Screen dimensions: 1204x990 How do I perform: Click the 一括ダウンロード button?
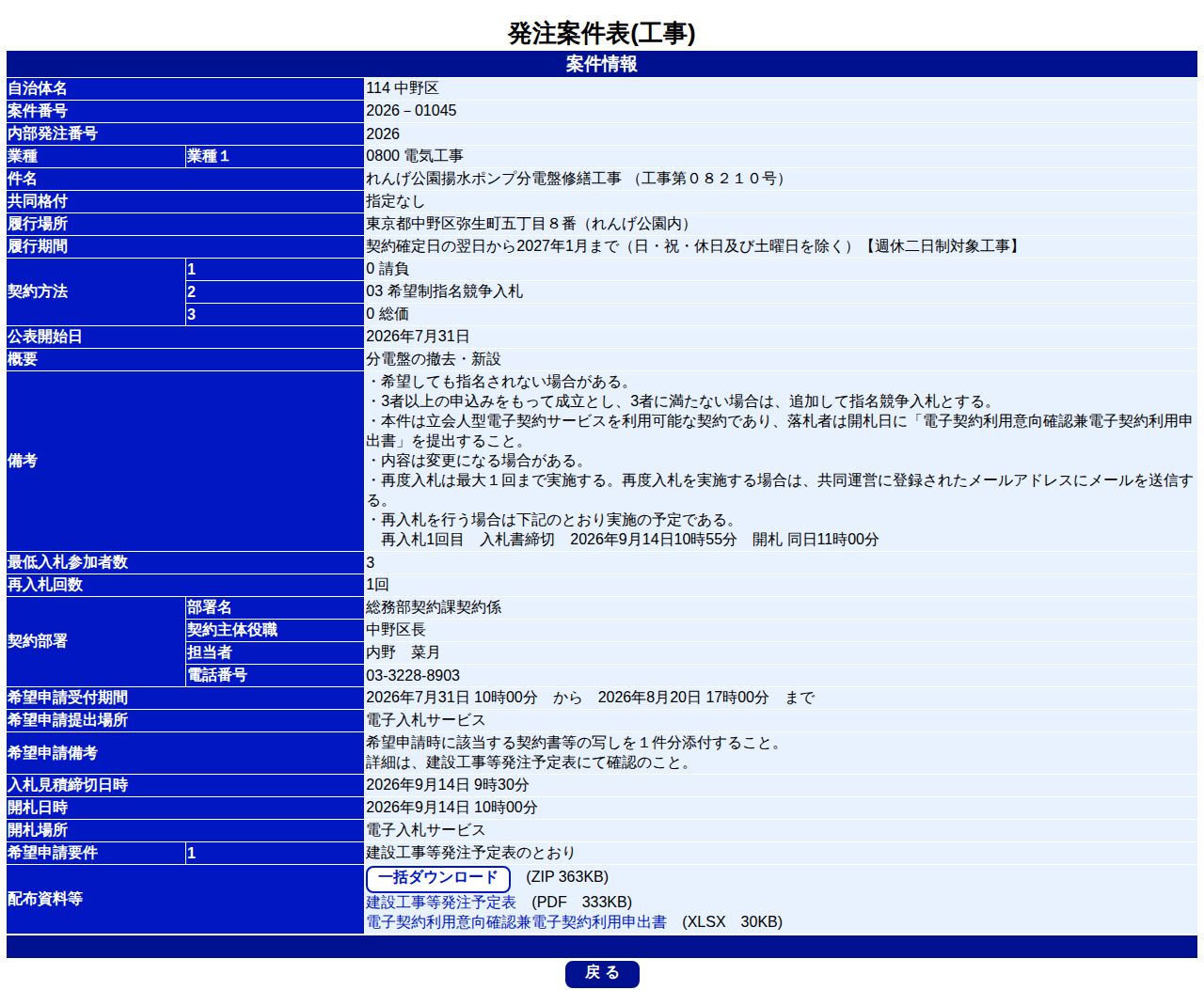(x=438, y=878)
